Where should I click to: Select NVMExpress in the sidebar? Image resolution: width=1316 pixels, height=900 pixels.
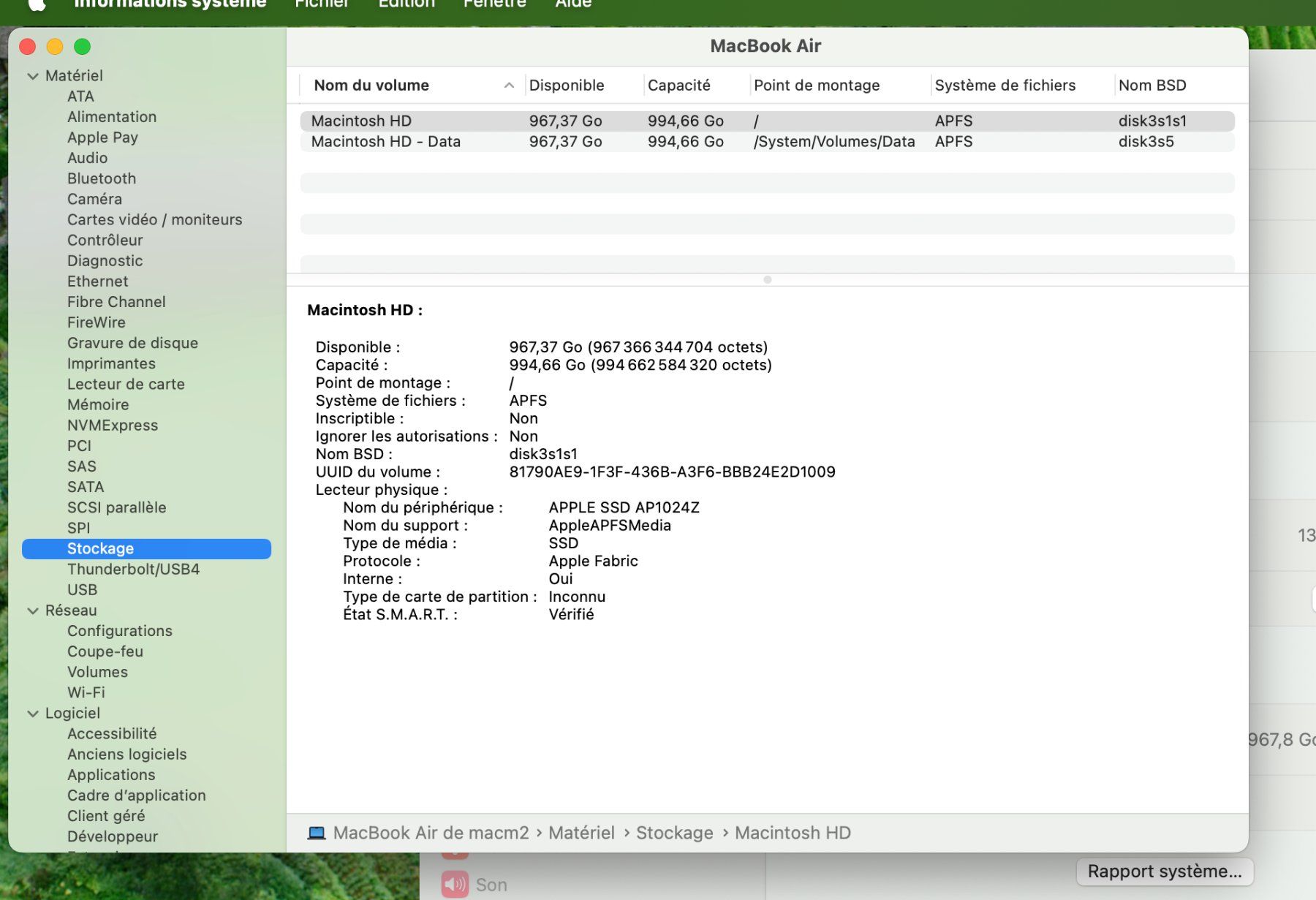click(x=113, y=425)
